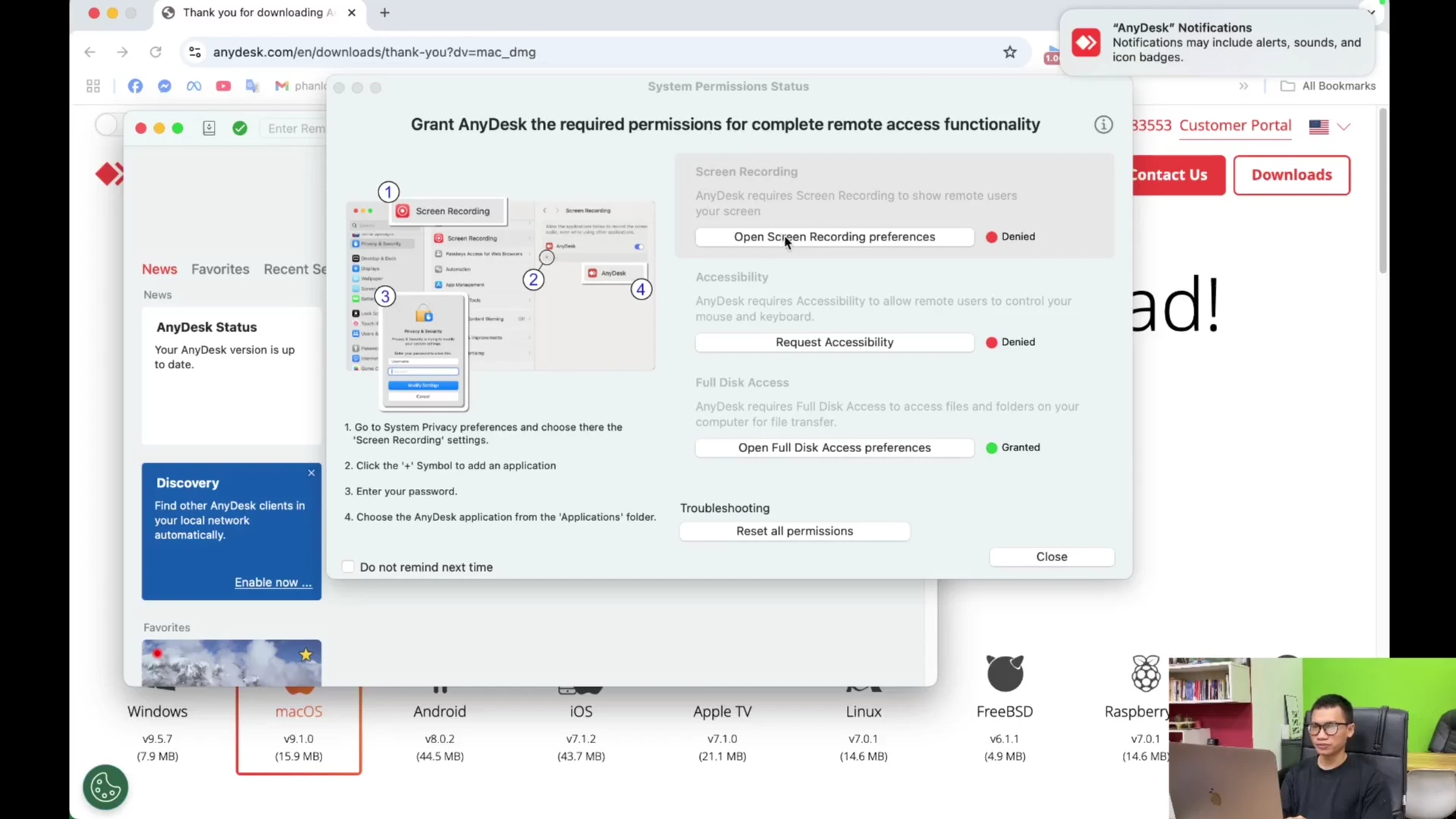The height and width of the screenshot is (819, 1456).
Task: Open Messenger bookmark
Action: [165, 86]
